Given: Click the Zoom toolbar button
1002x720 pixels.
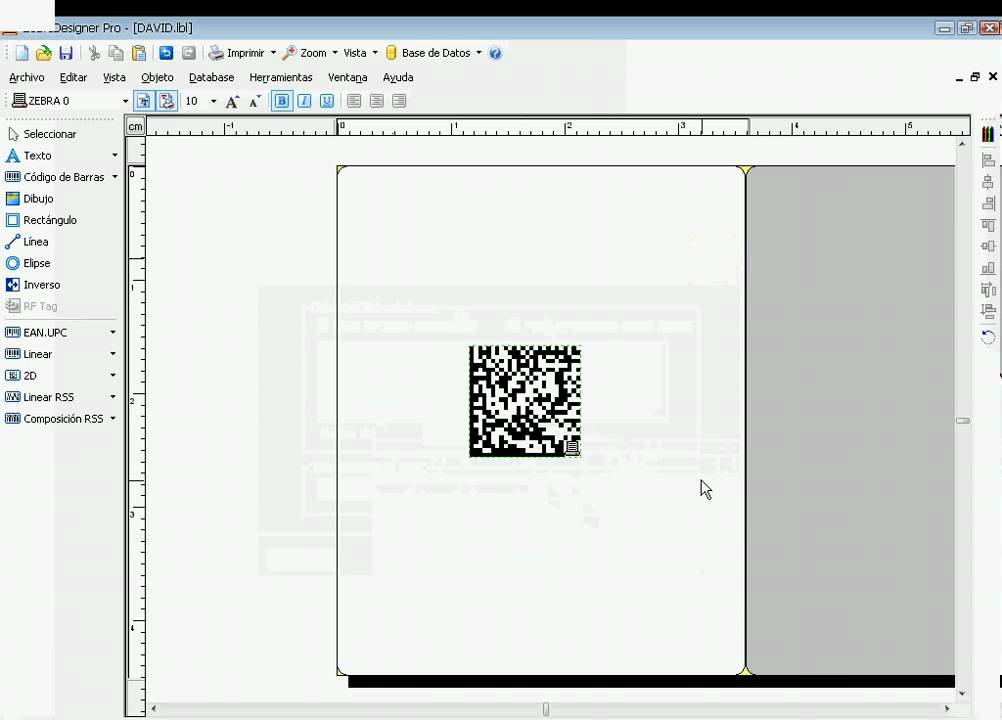Looking at the screenshot, I should (305, 53).
